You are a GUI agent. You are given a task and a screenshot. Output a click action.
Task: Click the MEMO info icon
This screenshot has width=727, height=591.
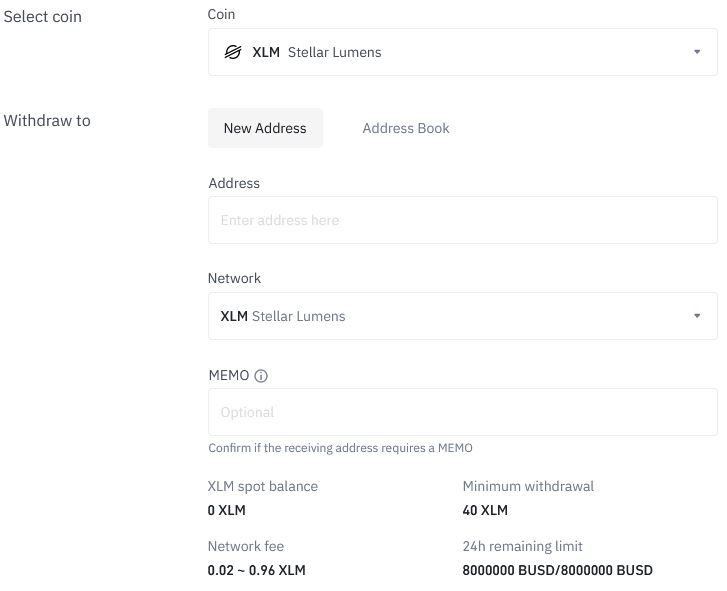click(x=261, y=375)
